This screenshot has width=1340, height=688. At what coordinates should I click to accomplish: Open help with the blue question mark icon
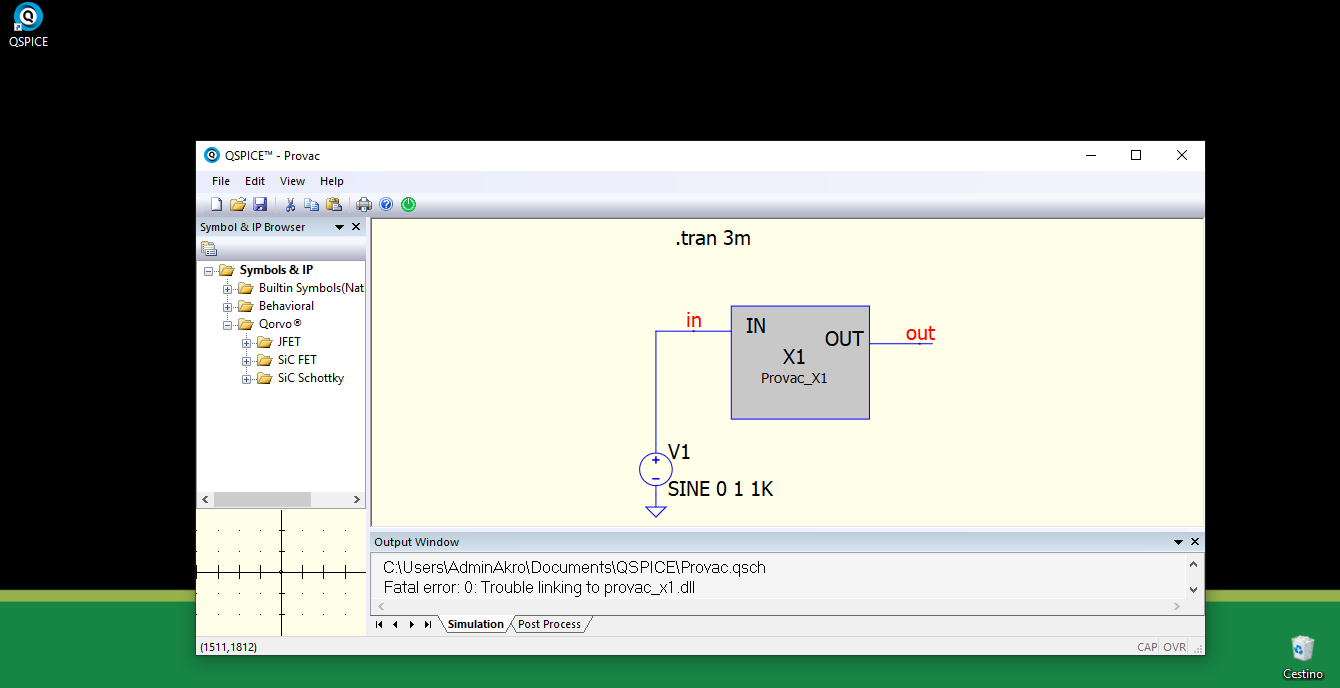point(386,205)
